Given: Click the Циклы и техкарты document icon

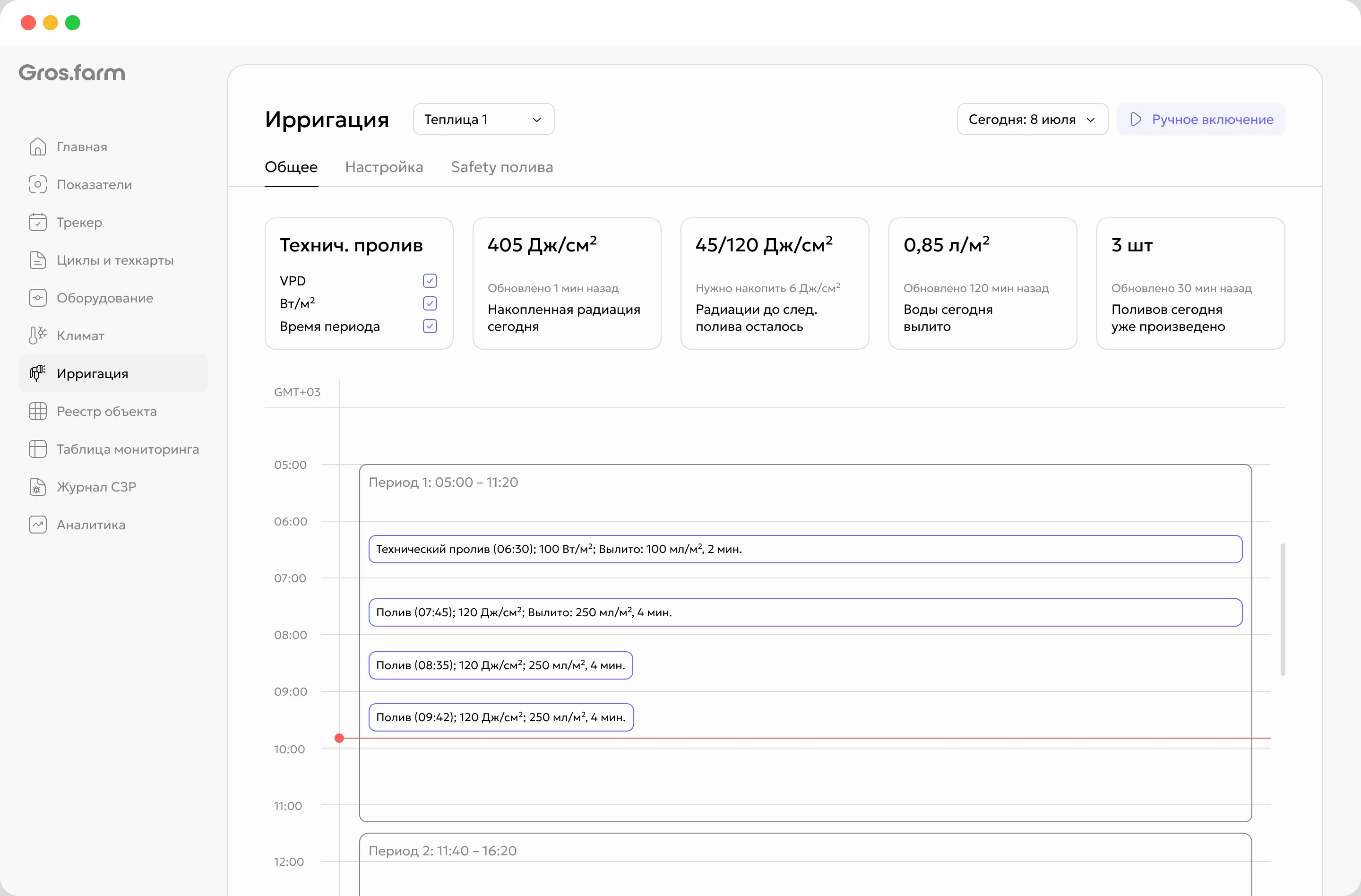Looking at the screenshot, I should 38,260.
